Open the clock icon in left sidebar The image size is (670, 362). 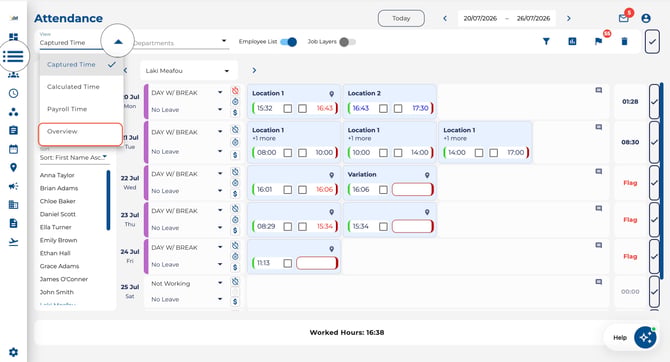click(x=14, y=93)
